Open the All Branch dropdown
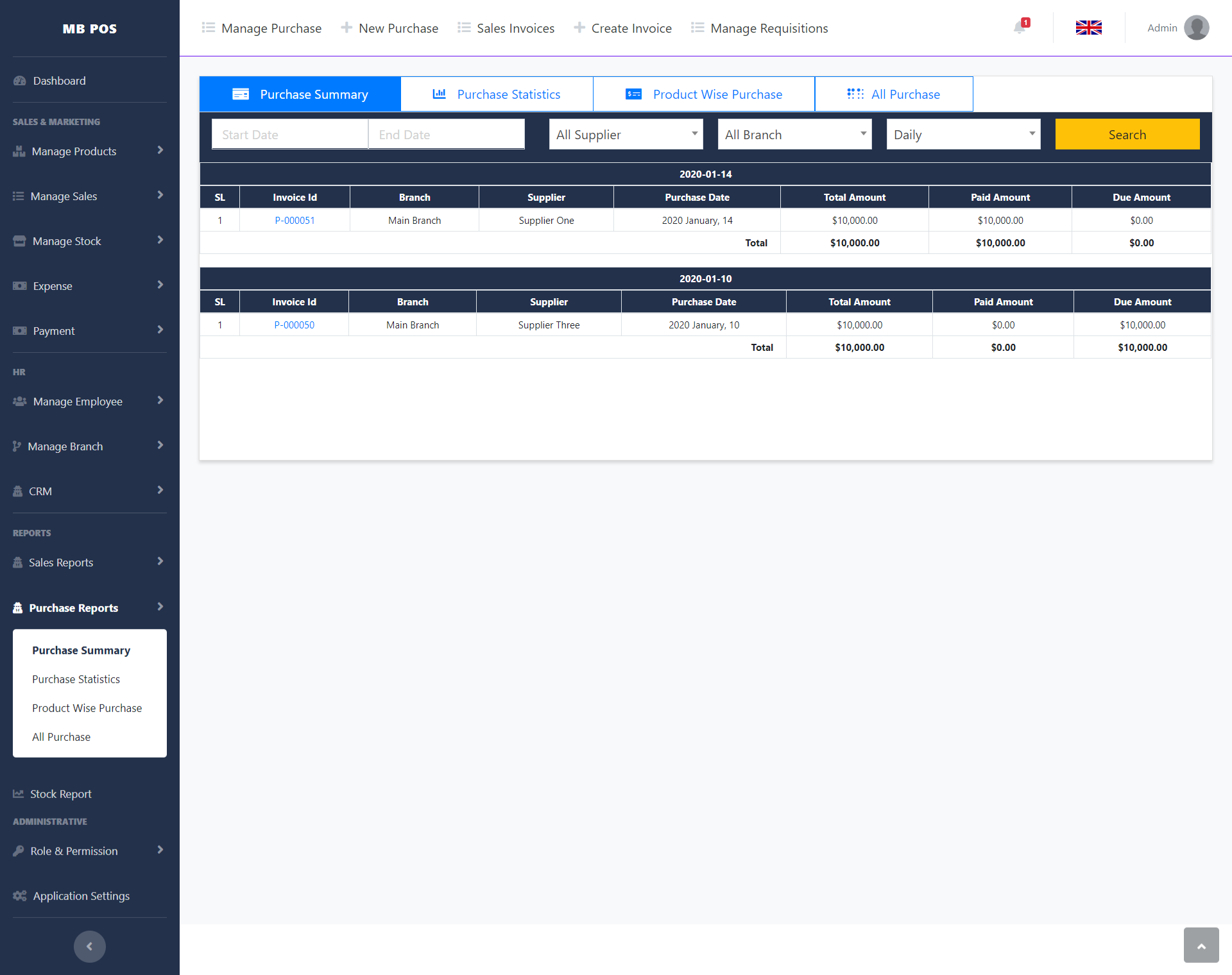 coord(794,134)
